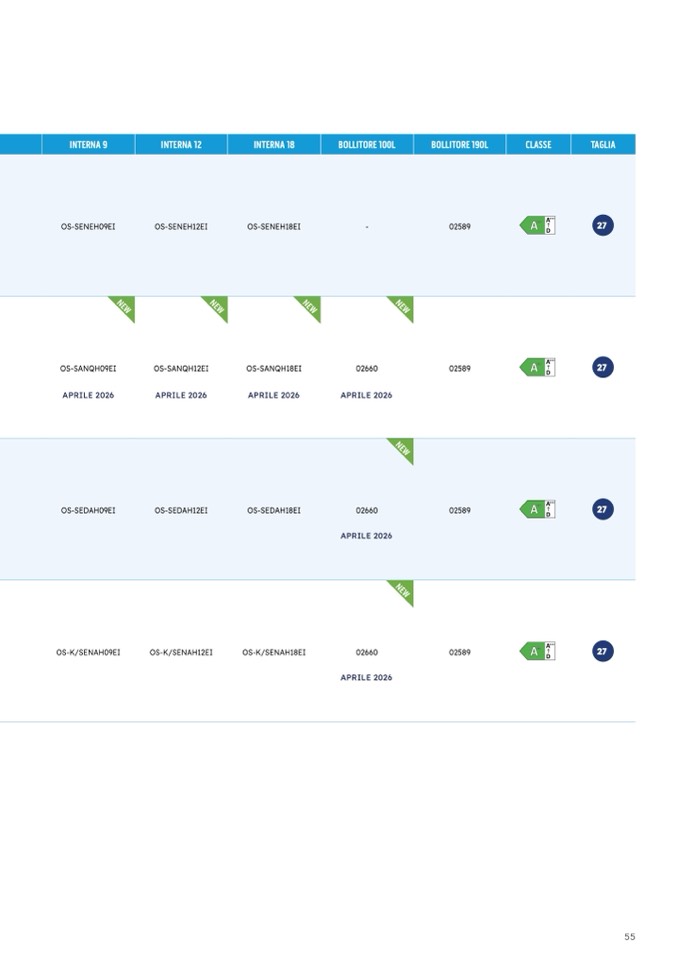
Task: Click the NEW badge in the OS-SEDAH row
Action: (x=403, y=448)
